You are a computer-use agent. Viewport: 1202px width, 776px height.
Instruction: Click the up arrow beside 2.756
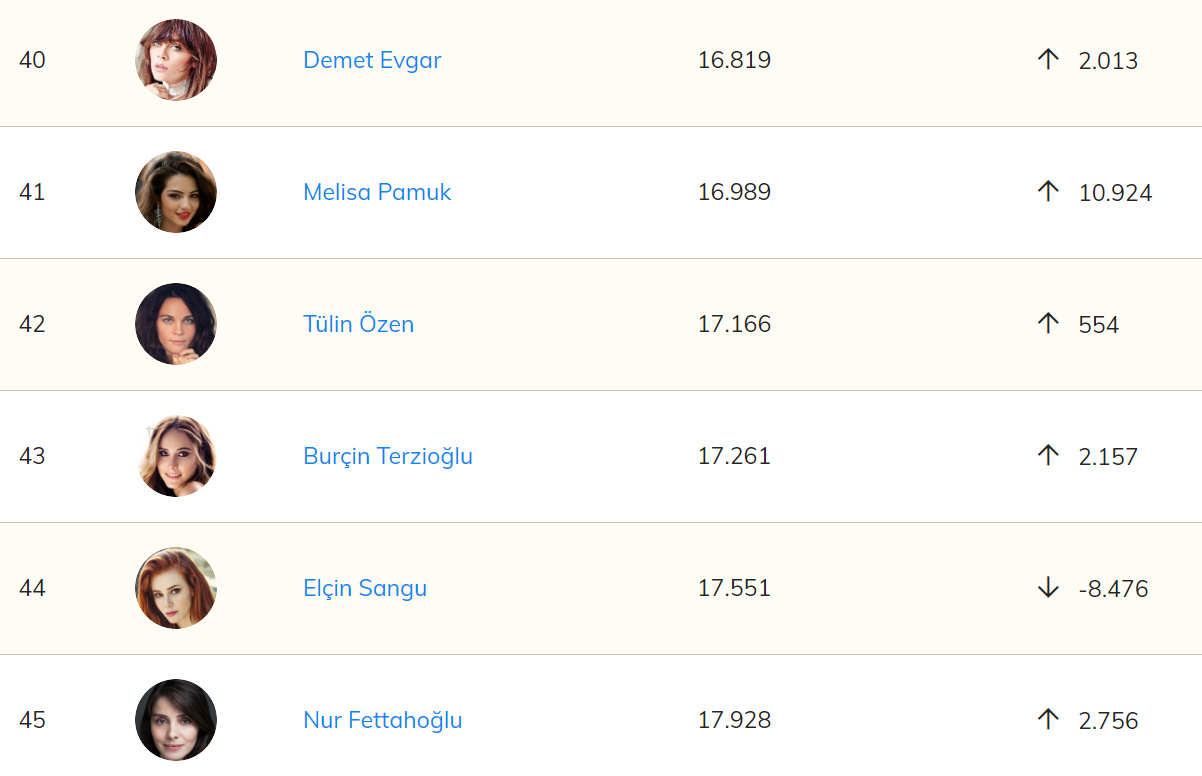click(1047, 720)
